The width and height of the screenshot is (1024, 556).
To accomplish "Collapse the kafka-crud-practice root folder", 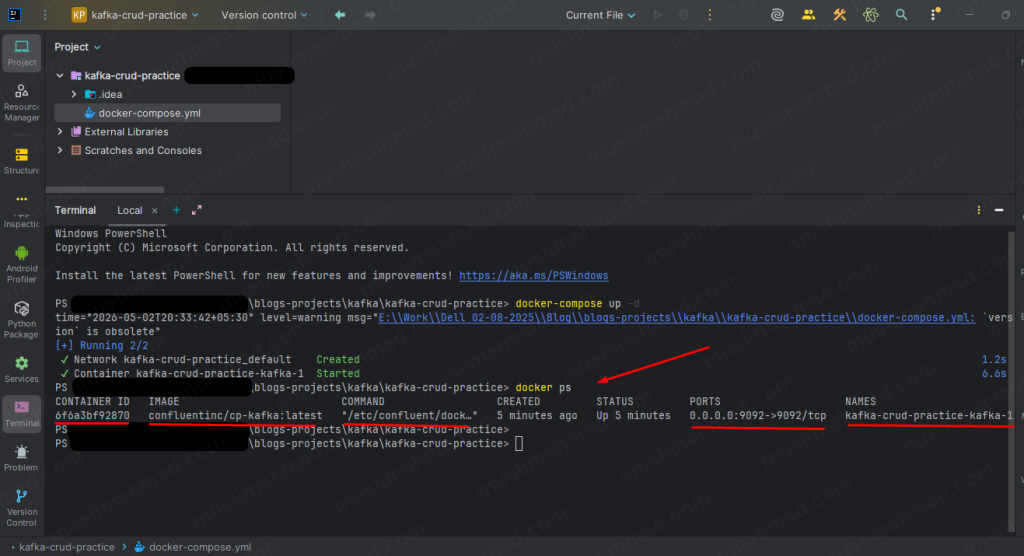I will 60,76.
